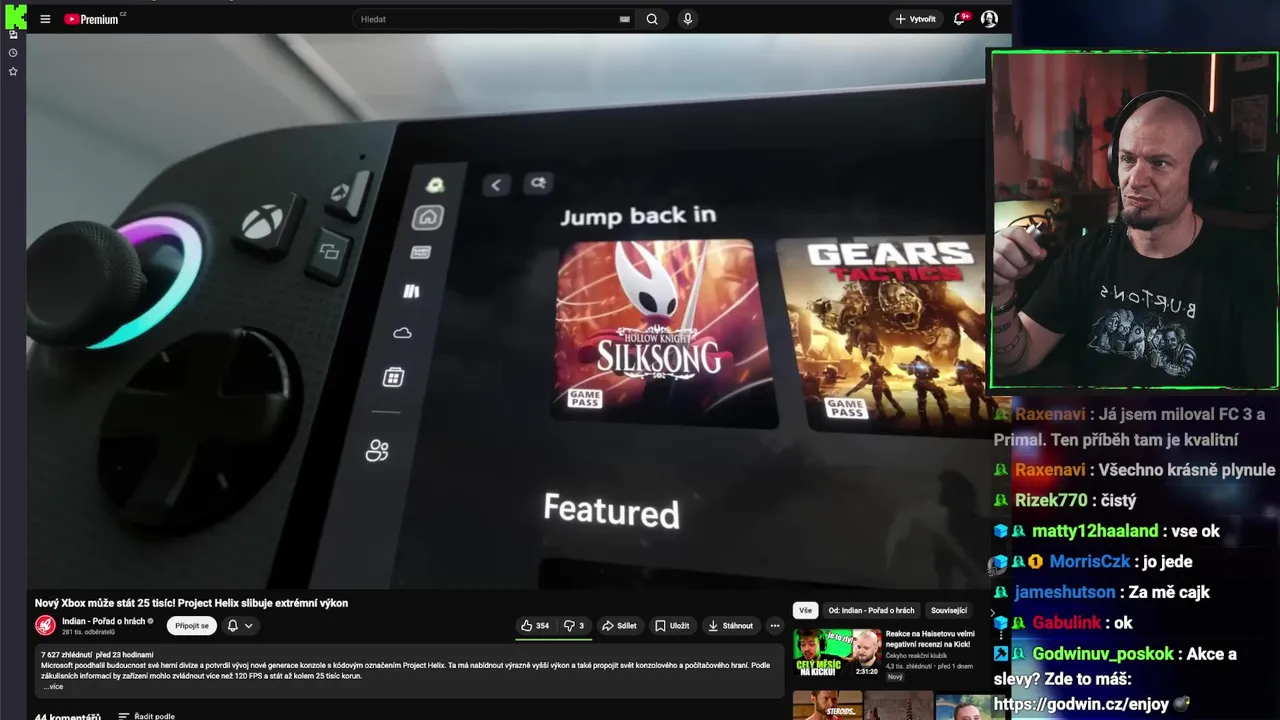This screenshot has width=1280, height=720.
Task: Click the green Kick logo
Action: click(x=14, y=17)
